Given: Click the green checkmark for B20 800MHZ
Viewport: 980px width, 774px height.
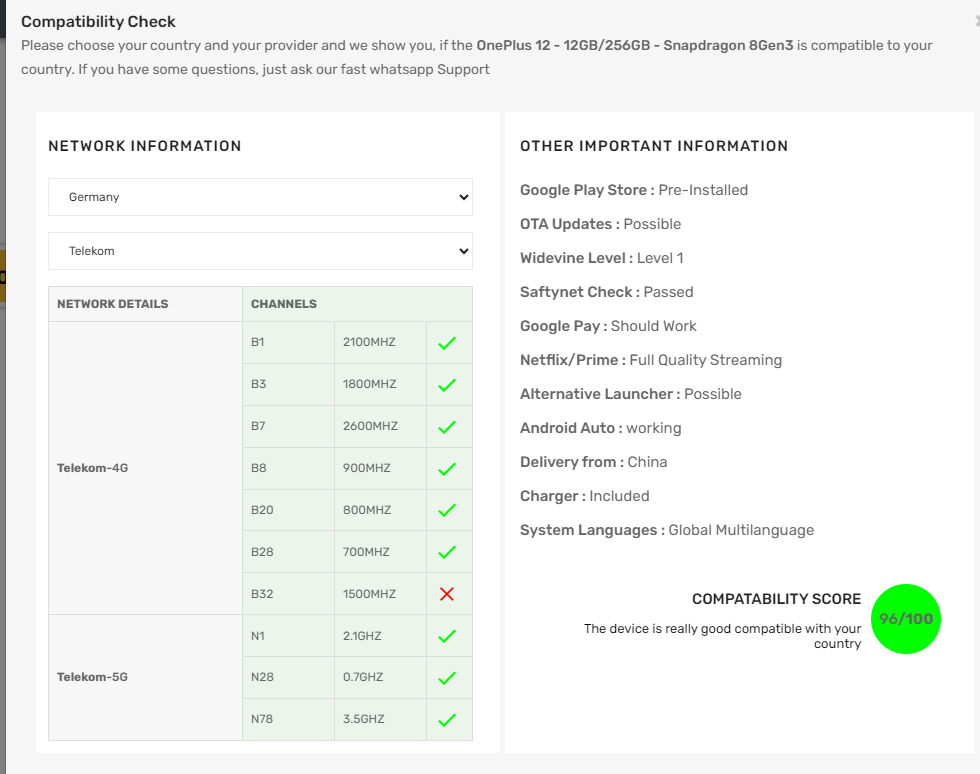Looking at the screenshot, I should pyautogui.click(x=447, y=510).
